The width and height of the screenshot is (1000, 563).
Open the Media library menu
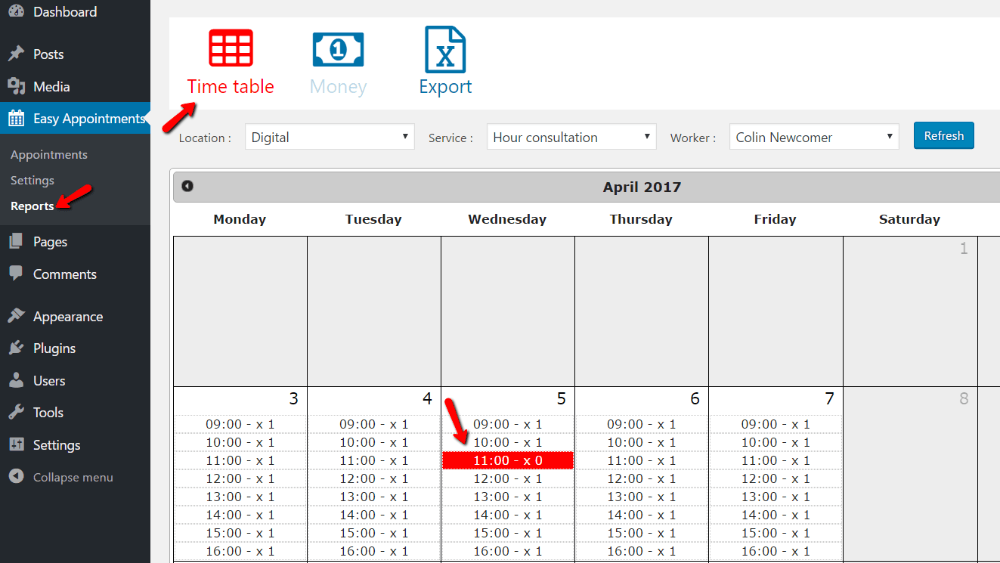tap(50, 87)
